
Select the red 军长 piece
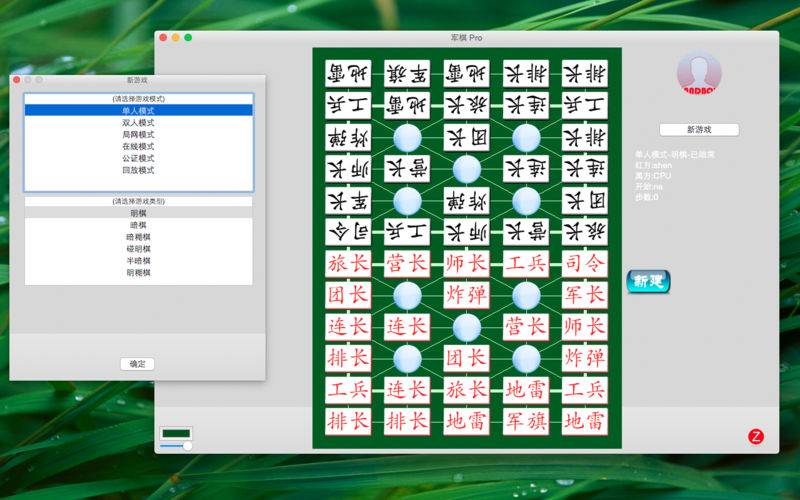pos(585,295)
